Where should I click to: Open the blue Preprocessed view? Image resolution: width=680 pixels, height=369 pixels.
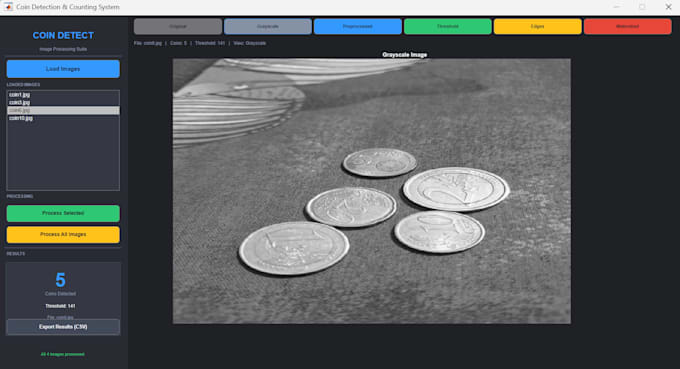358,26
